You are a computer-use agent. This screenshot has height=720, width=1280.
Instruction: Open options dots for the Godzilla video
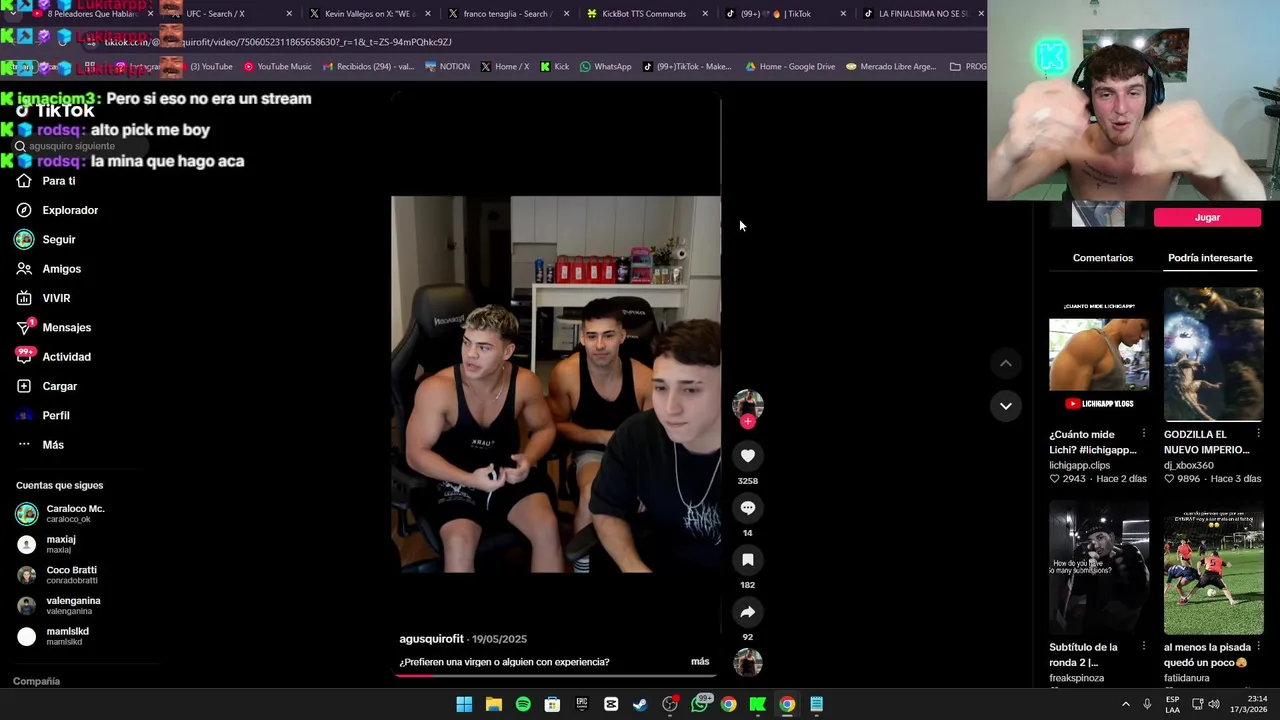coord(1258,434)
